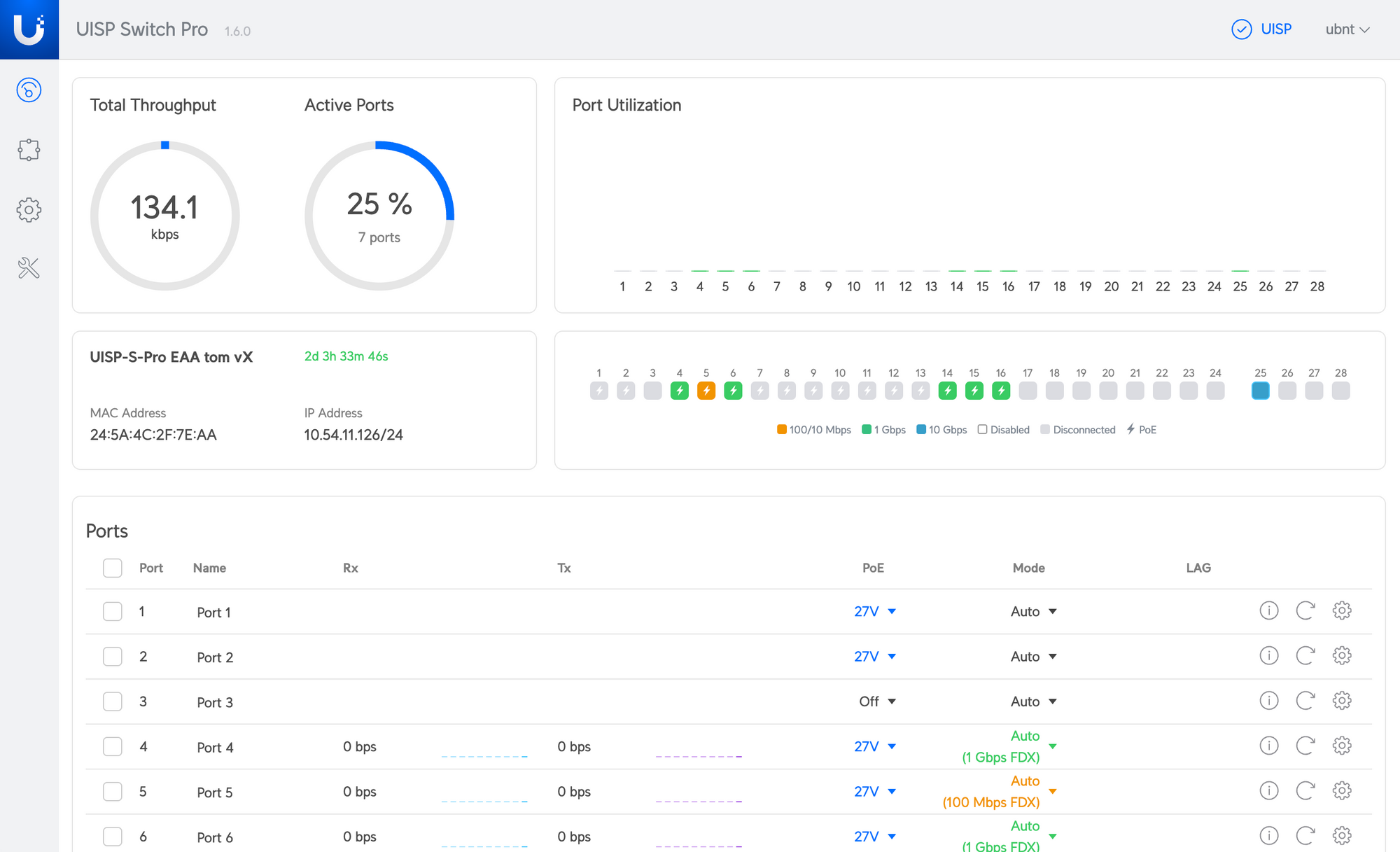Click the Ubiquiti logo in top corner
The width and height of the screenshot is (1400, 852).
[x=29, y=29]
